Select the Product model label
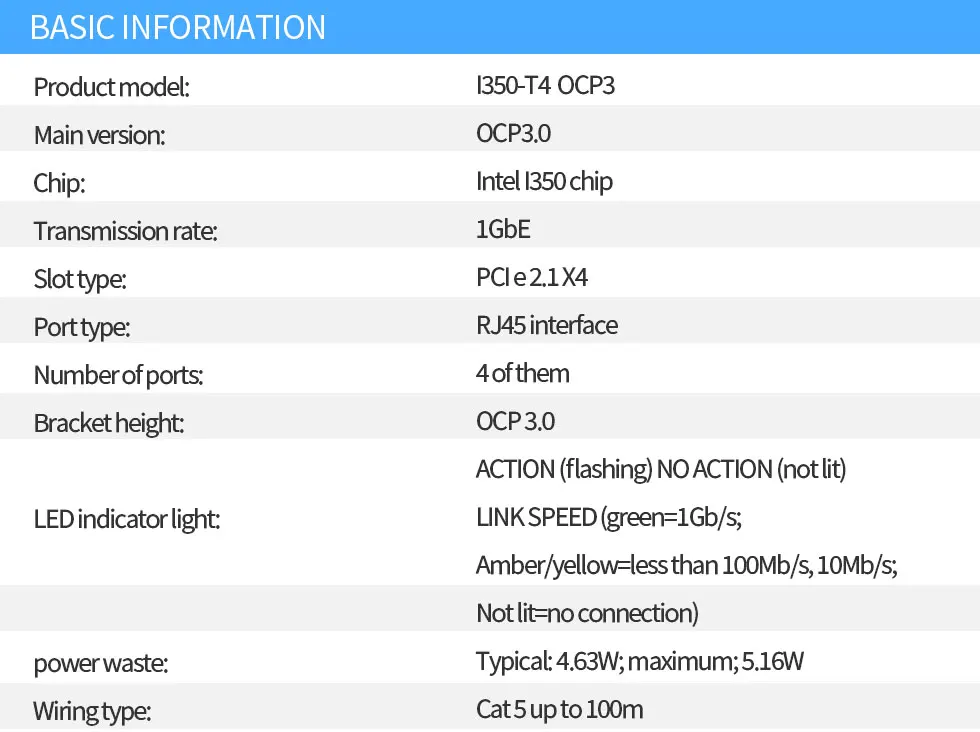Image resolution: width=980 pixels, height=732 pixels. (111, 87)
